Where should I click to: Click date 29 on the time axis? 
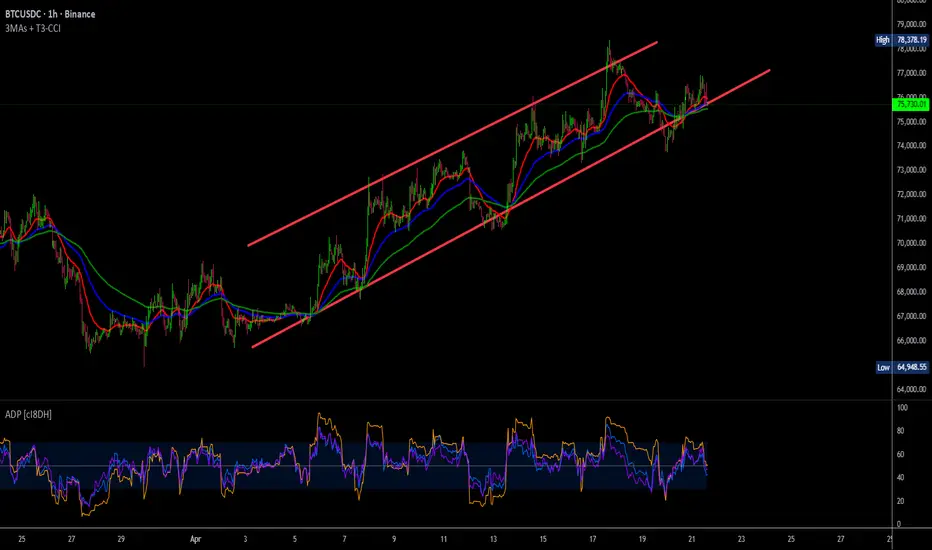[x=121, y=539]
